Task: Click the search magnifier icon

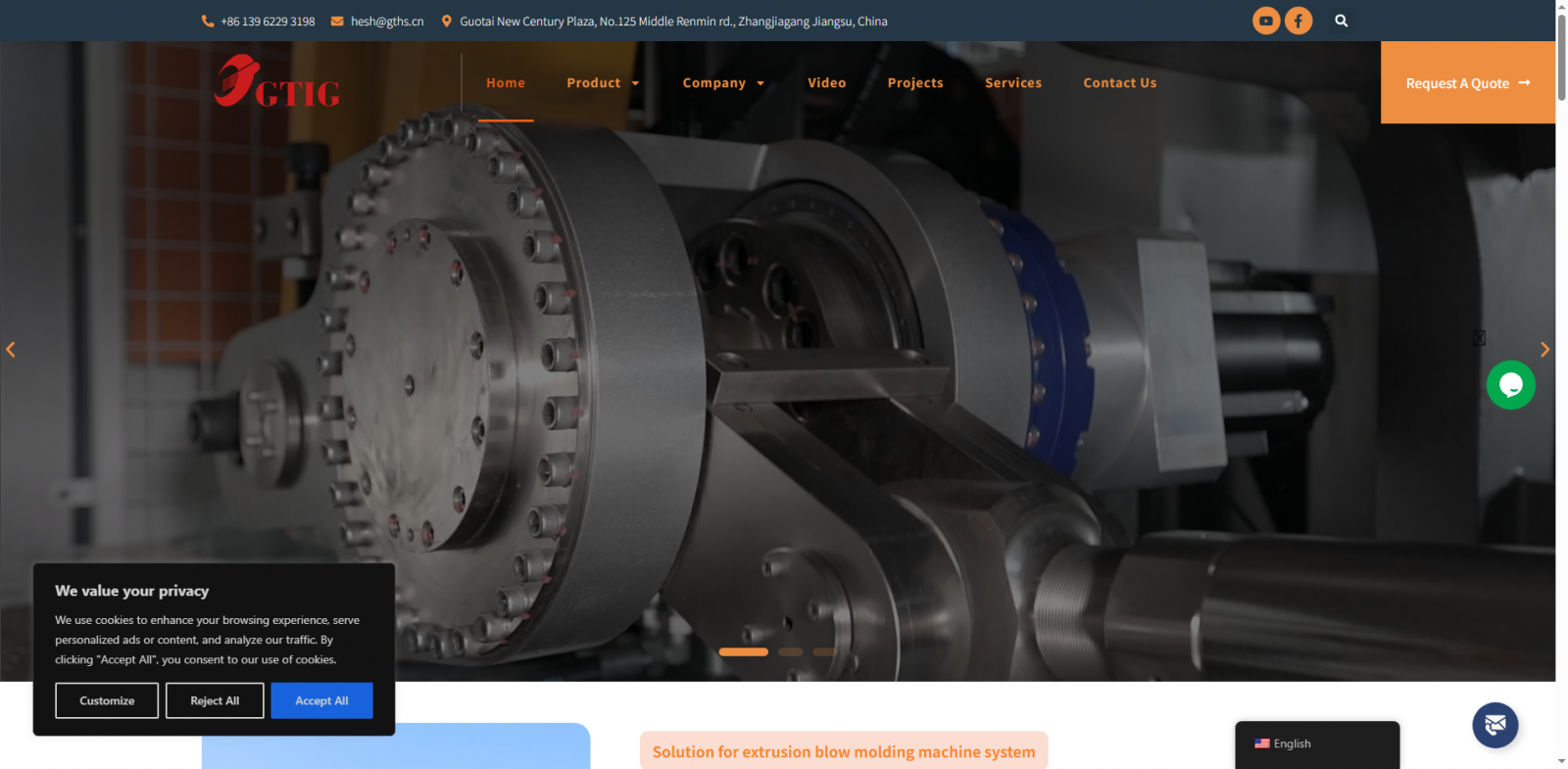Action: (x=1341, y=21)
